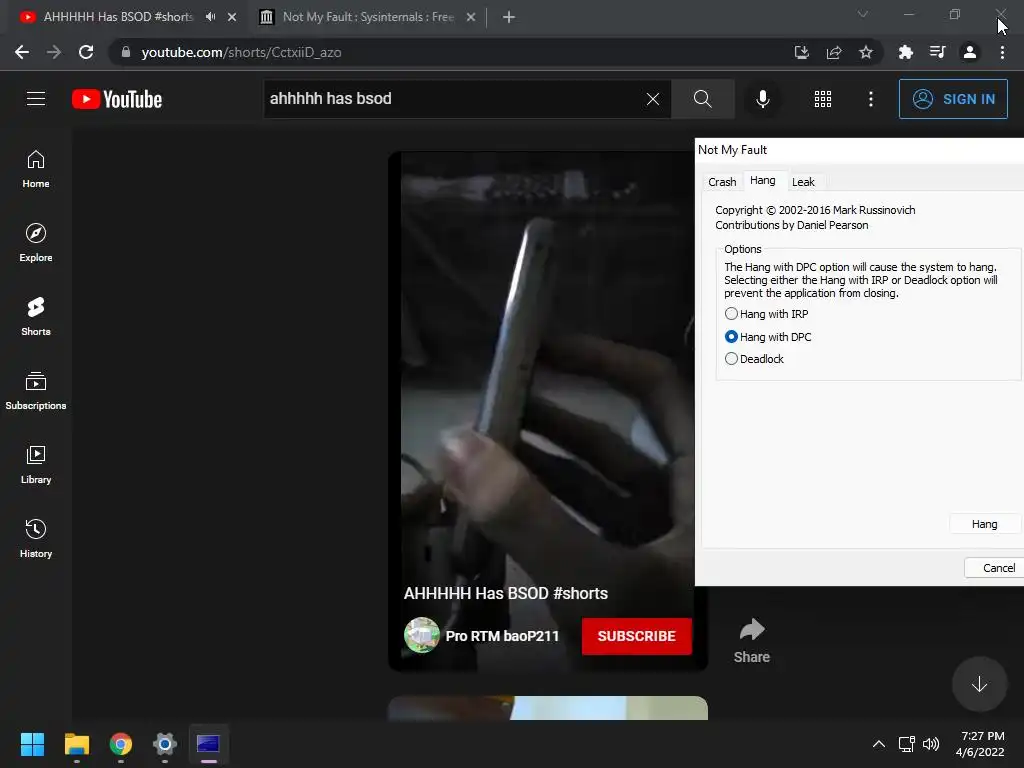This screenshot has height=768, width=1024.
Task: Expand the hidden tray icons chevron
Action: [x=879, y=744]
